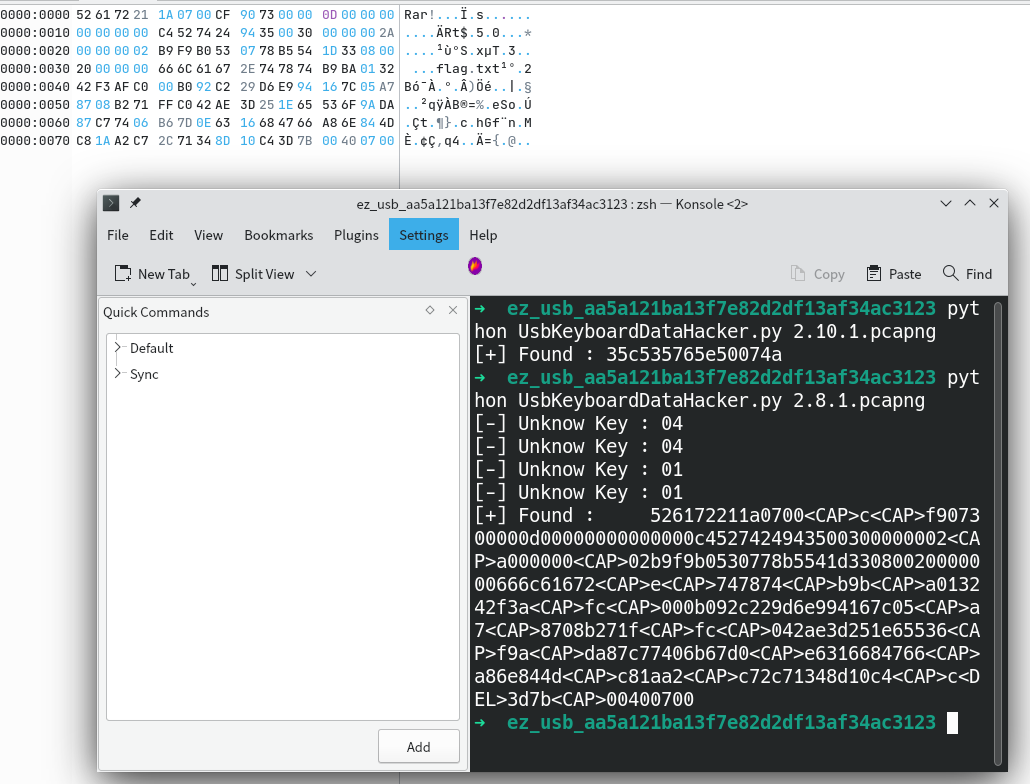This screenshot has width=1030, height=784.
Task: Open the Edit menu
Action: point(161,235)
